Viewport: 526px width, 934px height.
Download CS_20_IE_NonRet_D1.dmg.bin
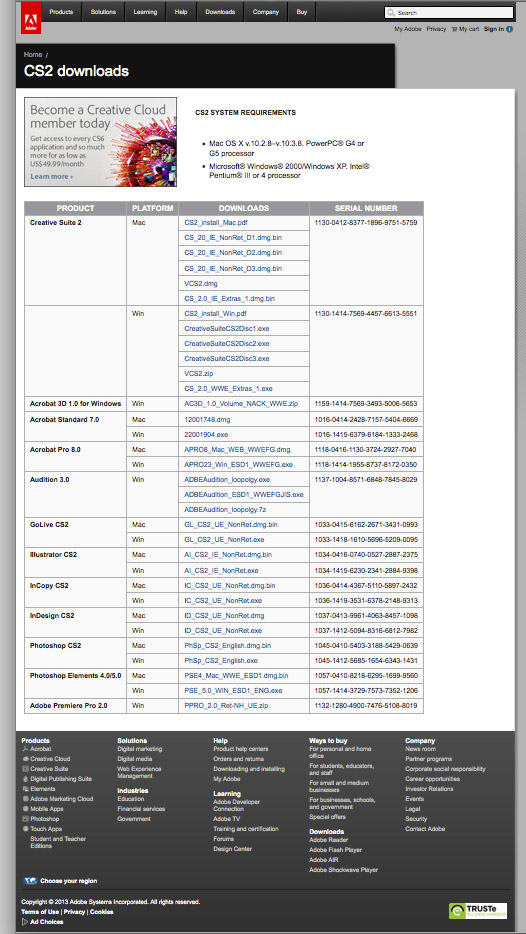pyautogui.click(x=233, y=237)
